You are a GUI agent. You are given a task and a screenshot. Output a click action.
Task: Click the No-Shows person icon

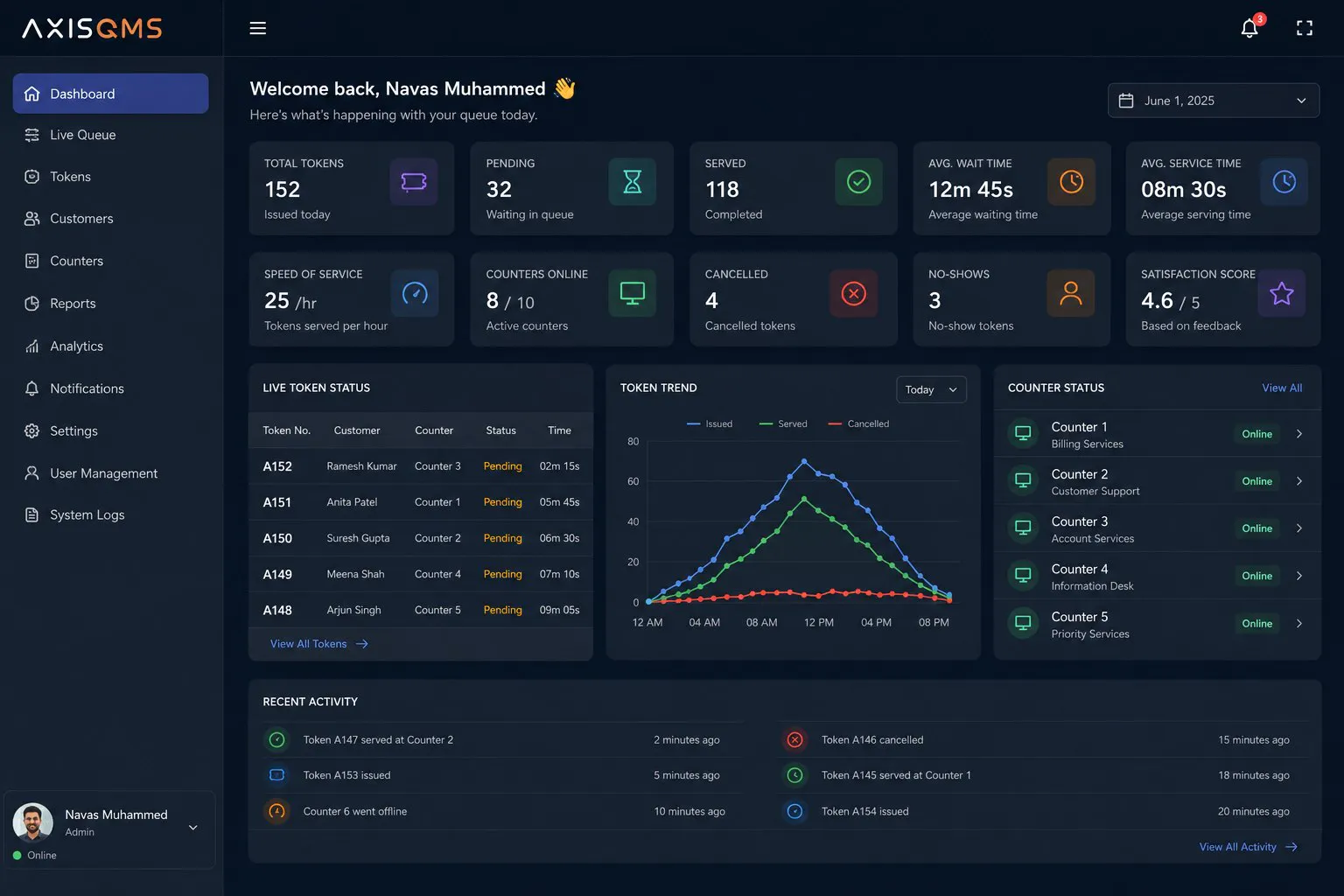click(1070, 293)
